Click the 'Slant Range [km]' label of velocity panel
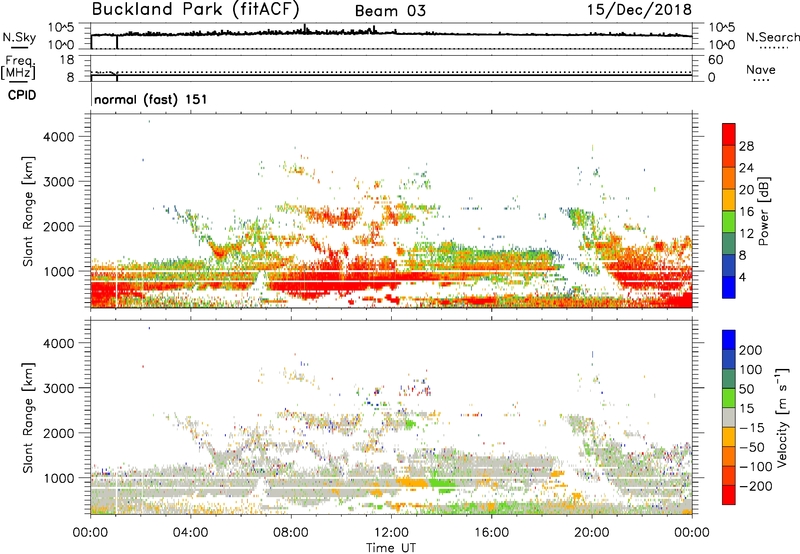Screen dimensions: 800x554 [28, 418]
